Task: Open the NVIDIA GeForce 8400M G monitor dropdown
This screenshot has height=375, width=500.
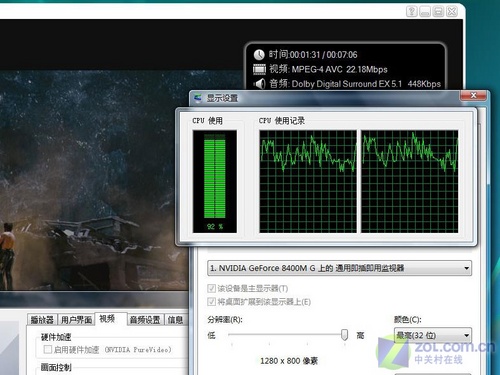Action: tap(339, 268)
